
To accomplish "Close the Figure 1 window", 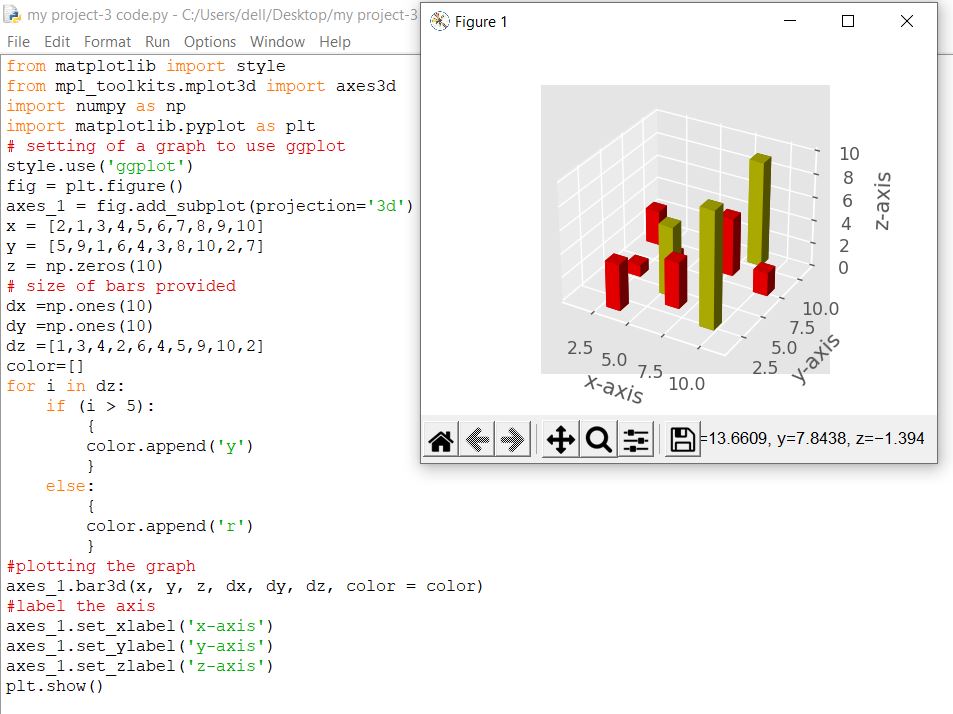I will 907,21.
